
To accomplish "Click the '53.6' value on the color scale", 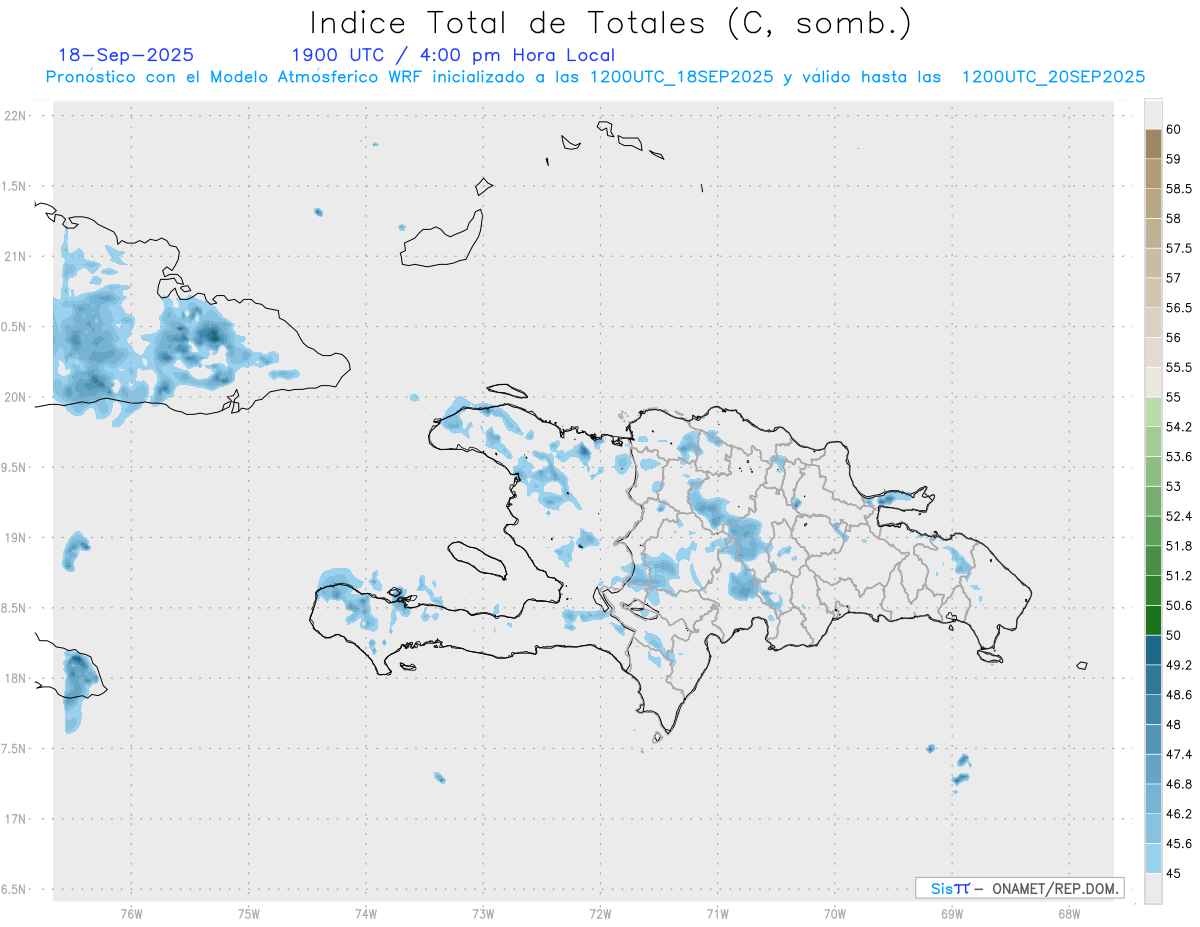I will [1179, 457].
